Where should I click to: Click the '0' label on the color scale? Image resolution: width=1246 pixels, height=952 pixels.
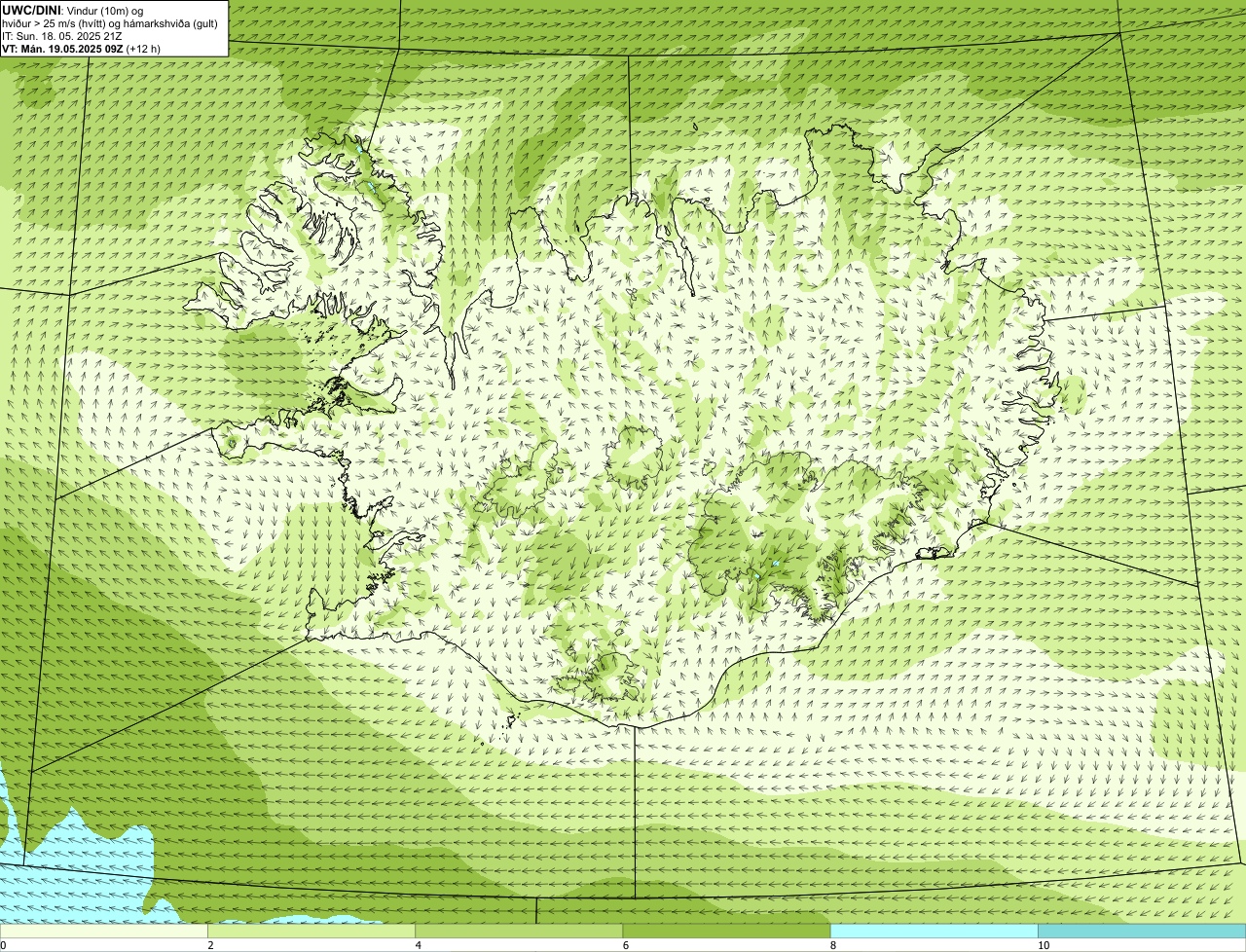(3, 945)
